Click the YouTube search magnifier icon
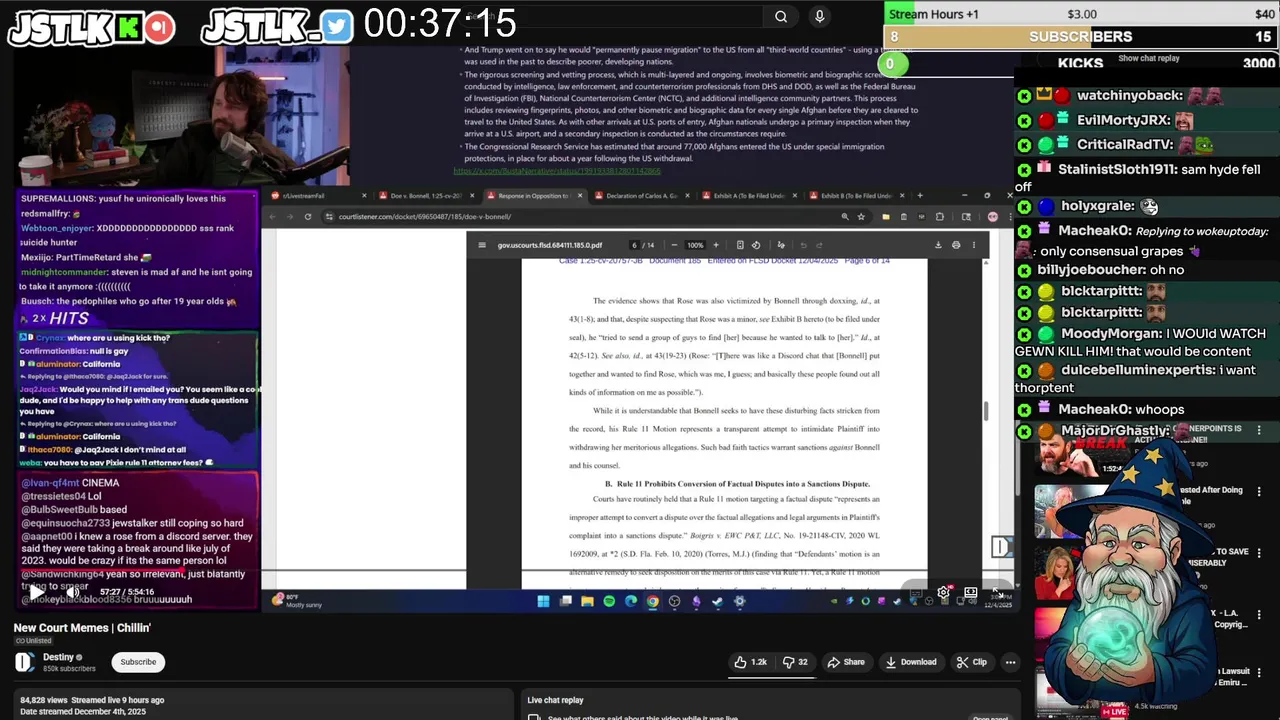 tap(781, 16)
